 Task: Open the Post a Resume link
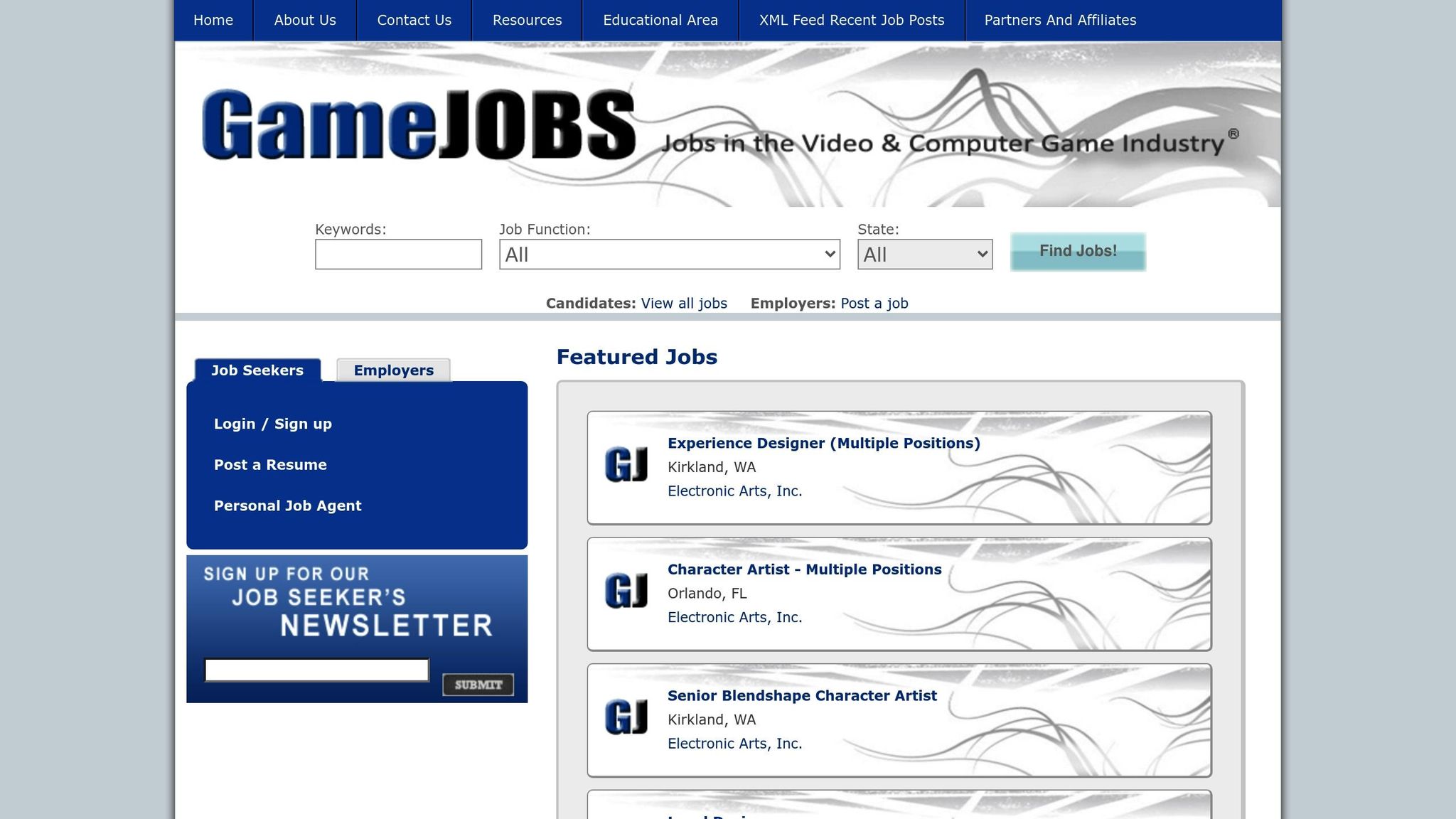point(270,465)
